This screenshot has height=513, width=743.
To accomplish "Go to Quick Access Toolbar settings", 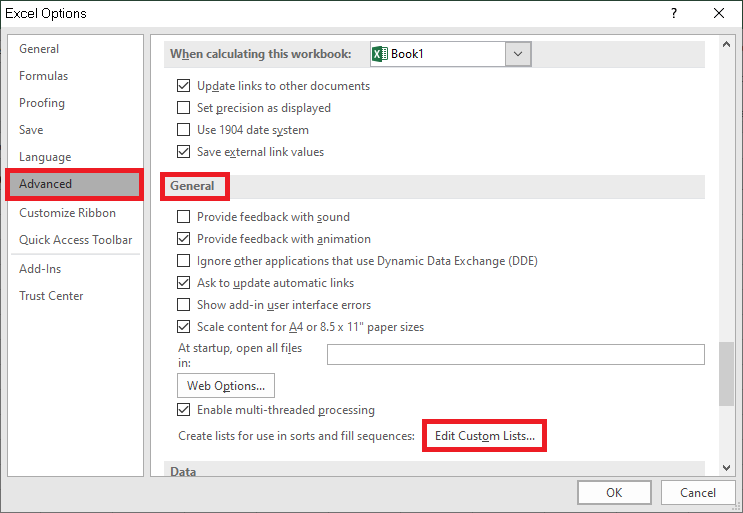I will 75,240.
